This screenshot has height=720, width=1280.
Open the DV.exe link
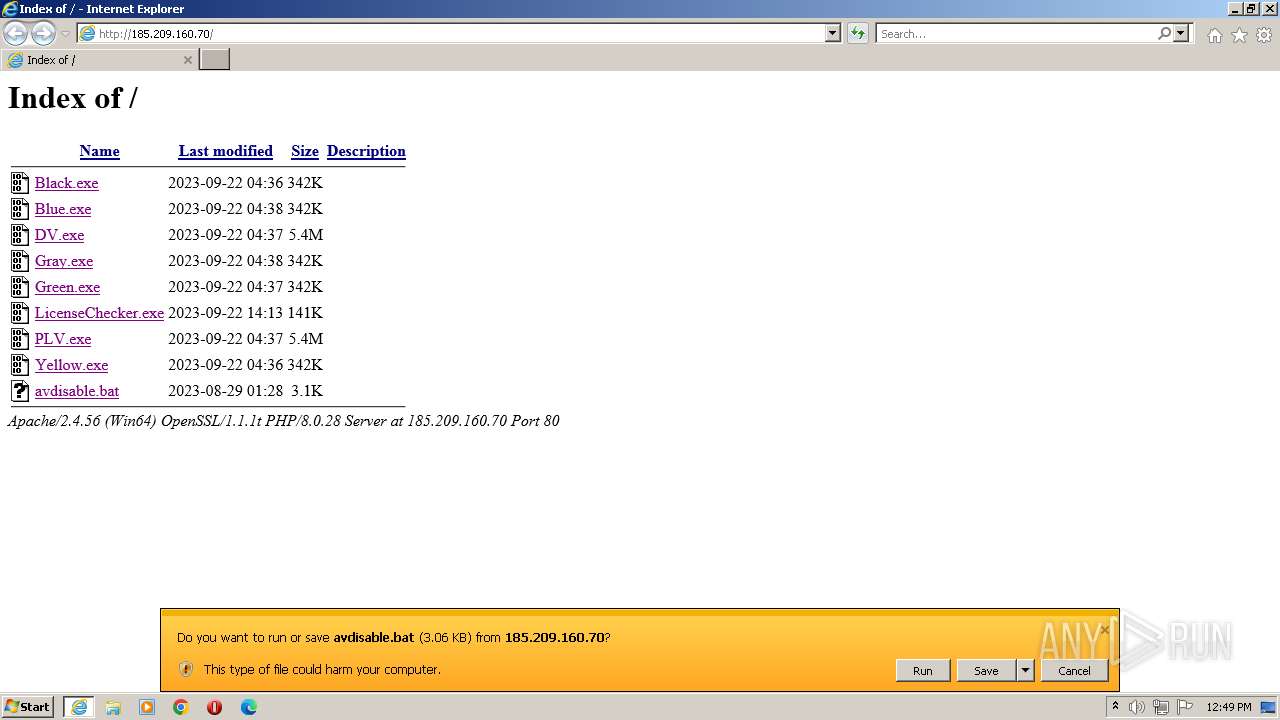click(x=59, y=235)
